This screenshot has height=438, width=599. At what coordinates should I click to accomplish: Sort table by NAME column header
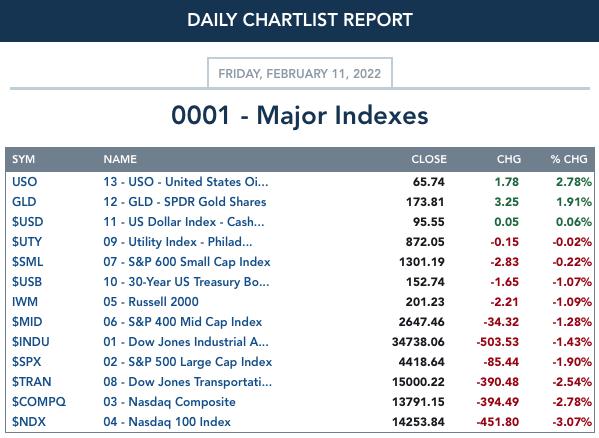[x=120, y=159]
